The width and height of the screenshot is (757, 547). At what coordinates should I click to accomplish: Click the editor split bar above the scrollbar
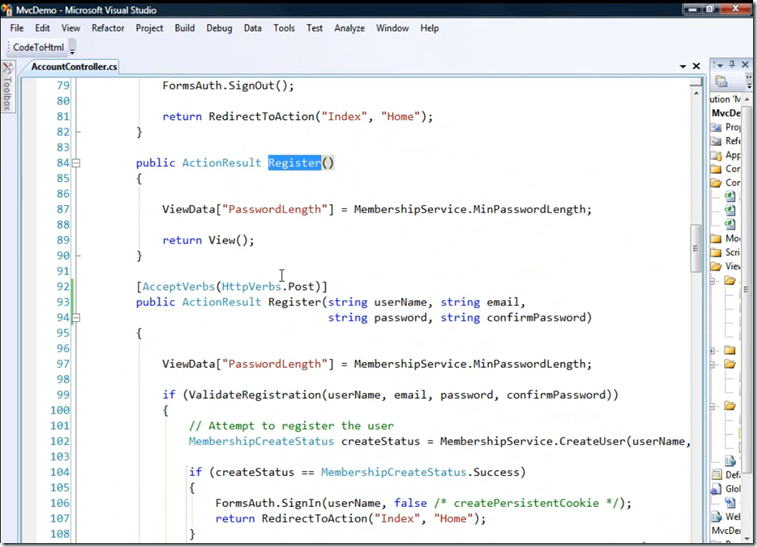point(696,82)
